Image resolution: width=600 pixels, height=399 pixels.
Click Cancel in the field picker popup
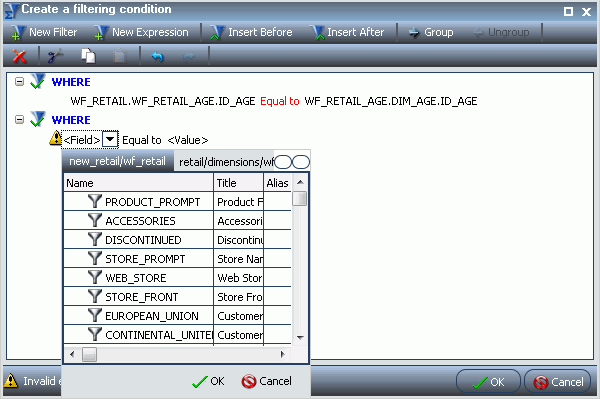click(267, 381)
